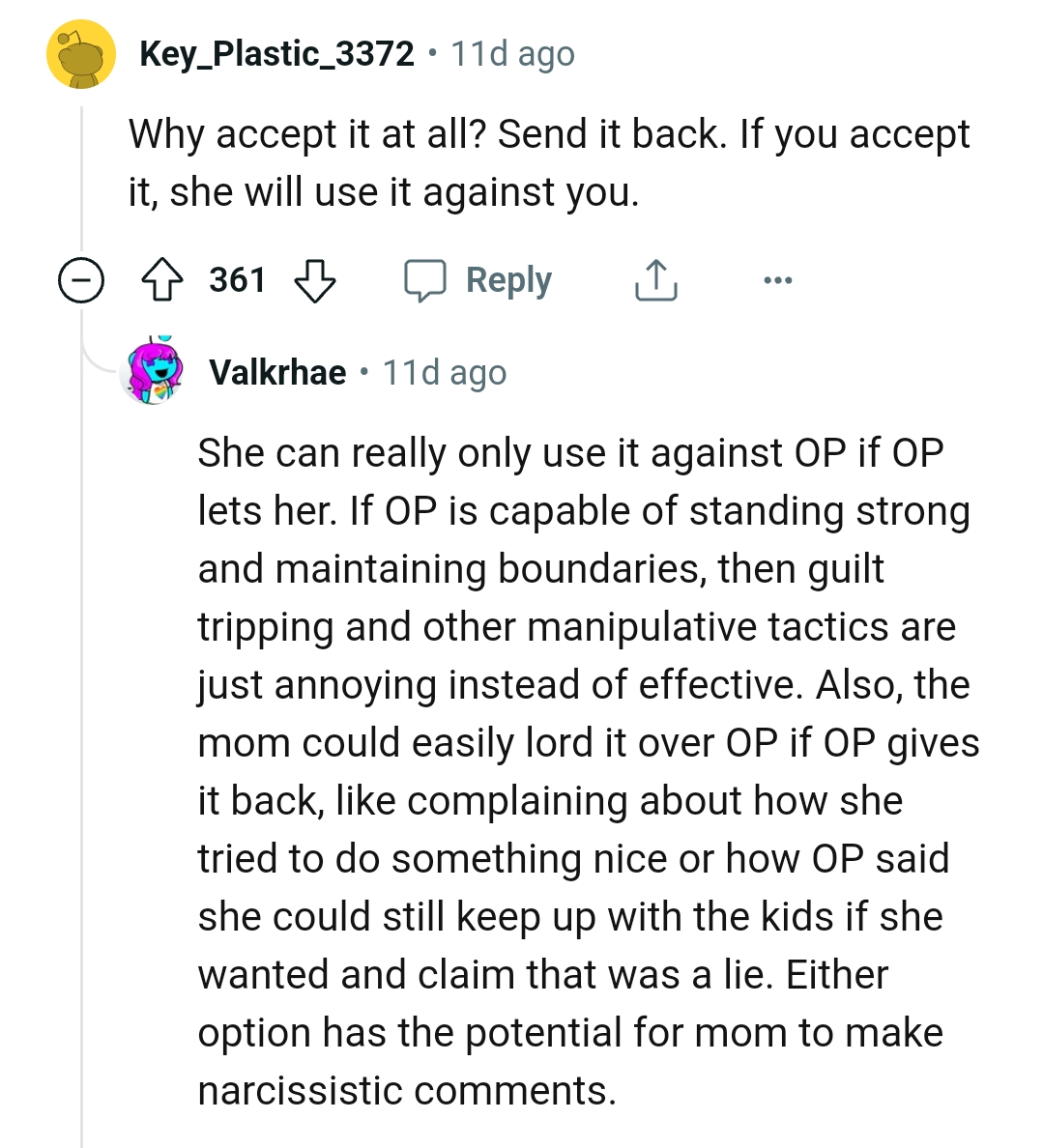The width and height of the screenshot is (1043, 1148).
Task: Open Key_Plastic_3372's profile via the username
Action: pyautogui.click(x=276, y=54)
